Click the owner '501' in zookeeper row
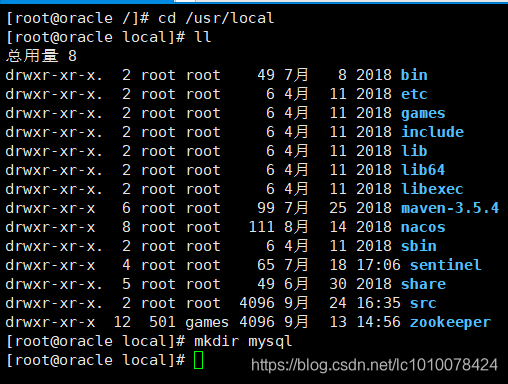This screenshot has height=384, width=508. 162,322
